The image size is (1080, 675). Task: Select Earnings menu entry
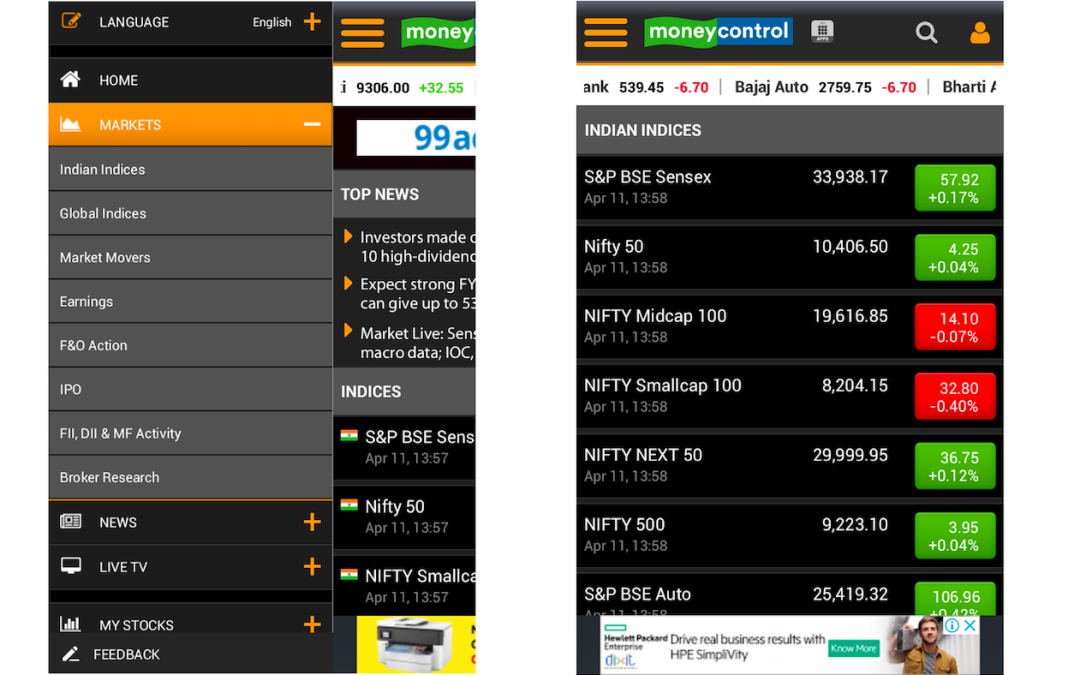click(191, 302)
